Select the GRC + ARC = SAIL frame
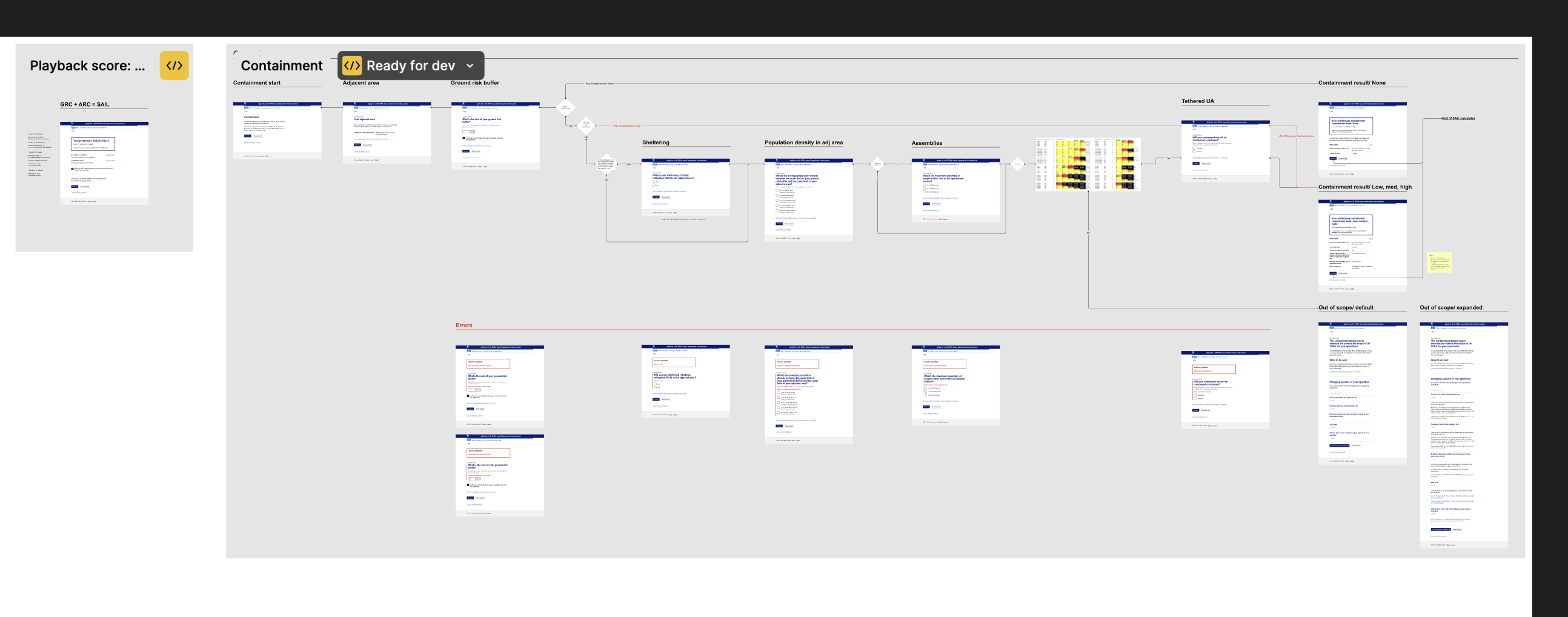Viewport: 1568px width, 617px height. [104, 162]
